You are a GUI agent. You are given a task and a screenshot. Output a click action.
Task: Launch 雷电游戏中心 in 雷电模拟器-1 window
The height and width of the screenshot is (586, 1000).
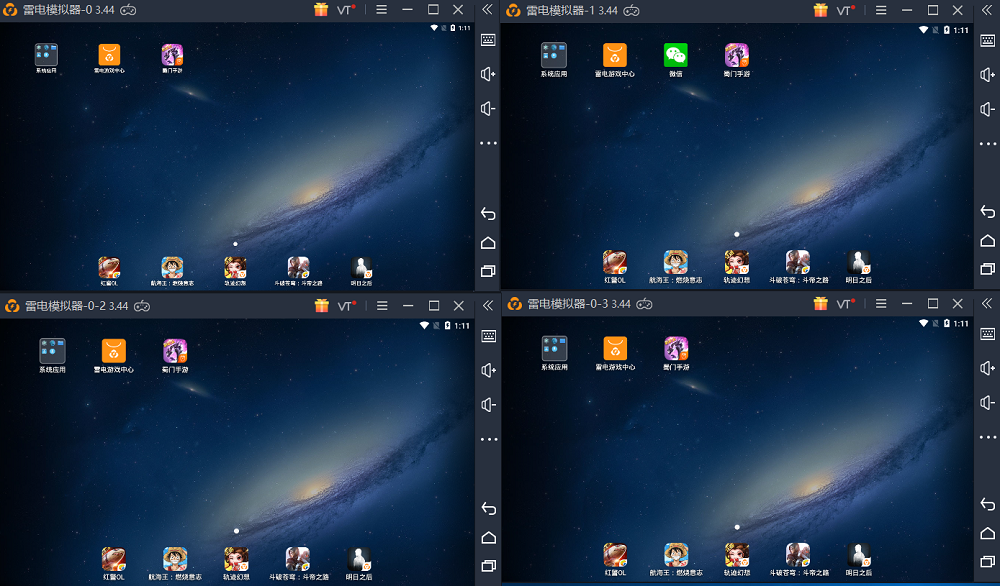point(615,55)
